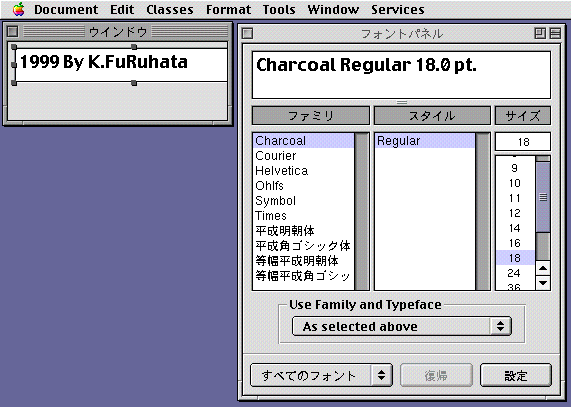Image resolution: width=571 pixels, height=407 pixels.
Task: Click the size list scroll down arrow
Action: click(543, 283)
